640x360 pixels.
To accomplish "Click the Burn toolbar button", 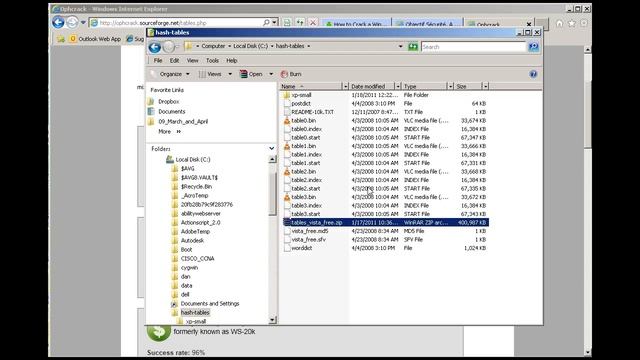I will click(291, 74).
